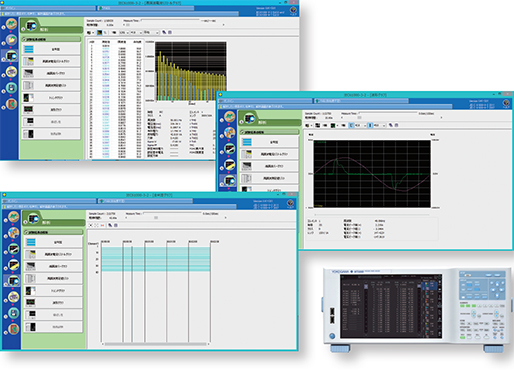Click horizontal scrollbar under the timeline chart
The width and height of the screenshot is (514, 370).
click(x=156, y=344)
